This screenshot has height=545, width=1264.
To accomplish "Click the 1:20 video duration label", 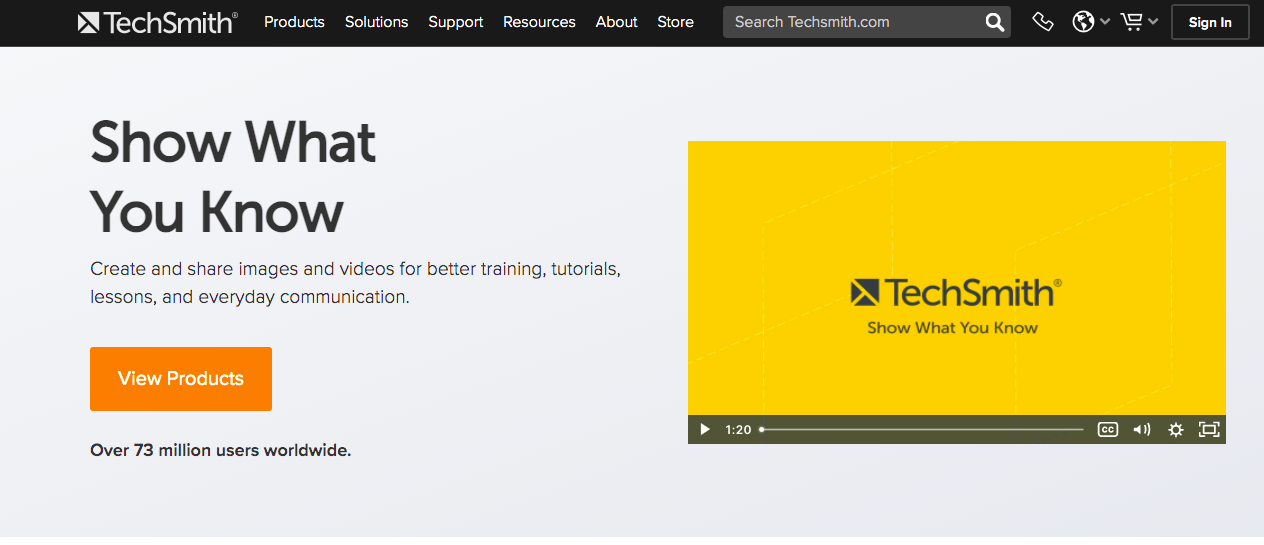I will (738, 429).
